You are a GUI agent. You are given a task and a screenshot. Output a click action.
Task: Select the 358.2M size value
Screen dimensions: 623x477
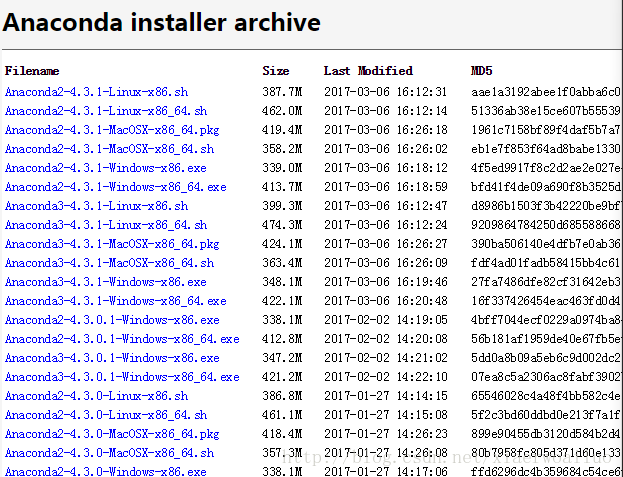point(282,149)
